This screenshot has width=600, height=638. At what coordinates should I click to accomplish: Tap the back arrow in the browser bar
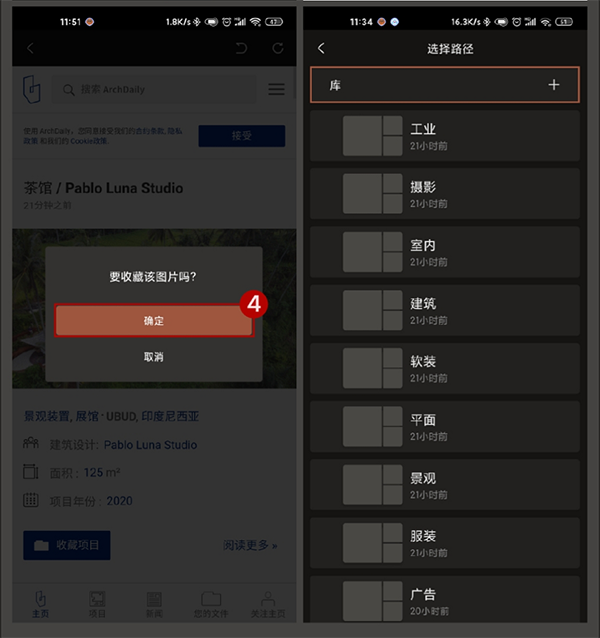pos(30,48)
